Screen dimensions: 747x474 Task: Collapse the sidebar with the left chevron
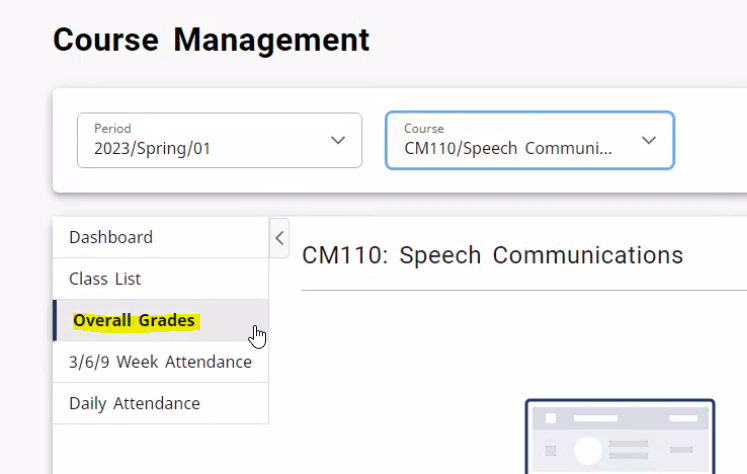[280, 238]
